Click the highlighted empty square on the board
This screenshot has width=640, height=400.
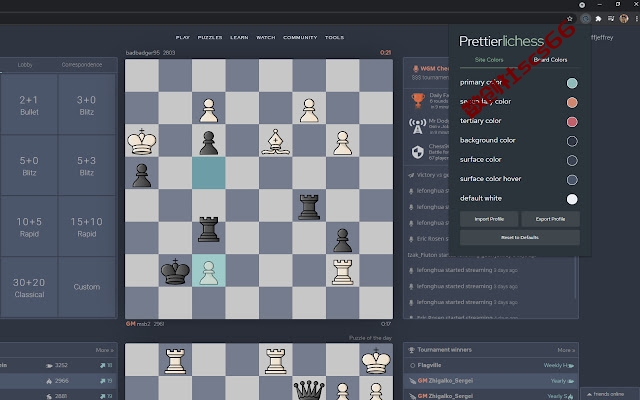209,173
